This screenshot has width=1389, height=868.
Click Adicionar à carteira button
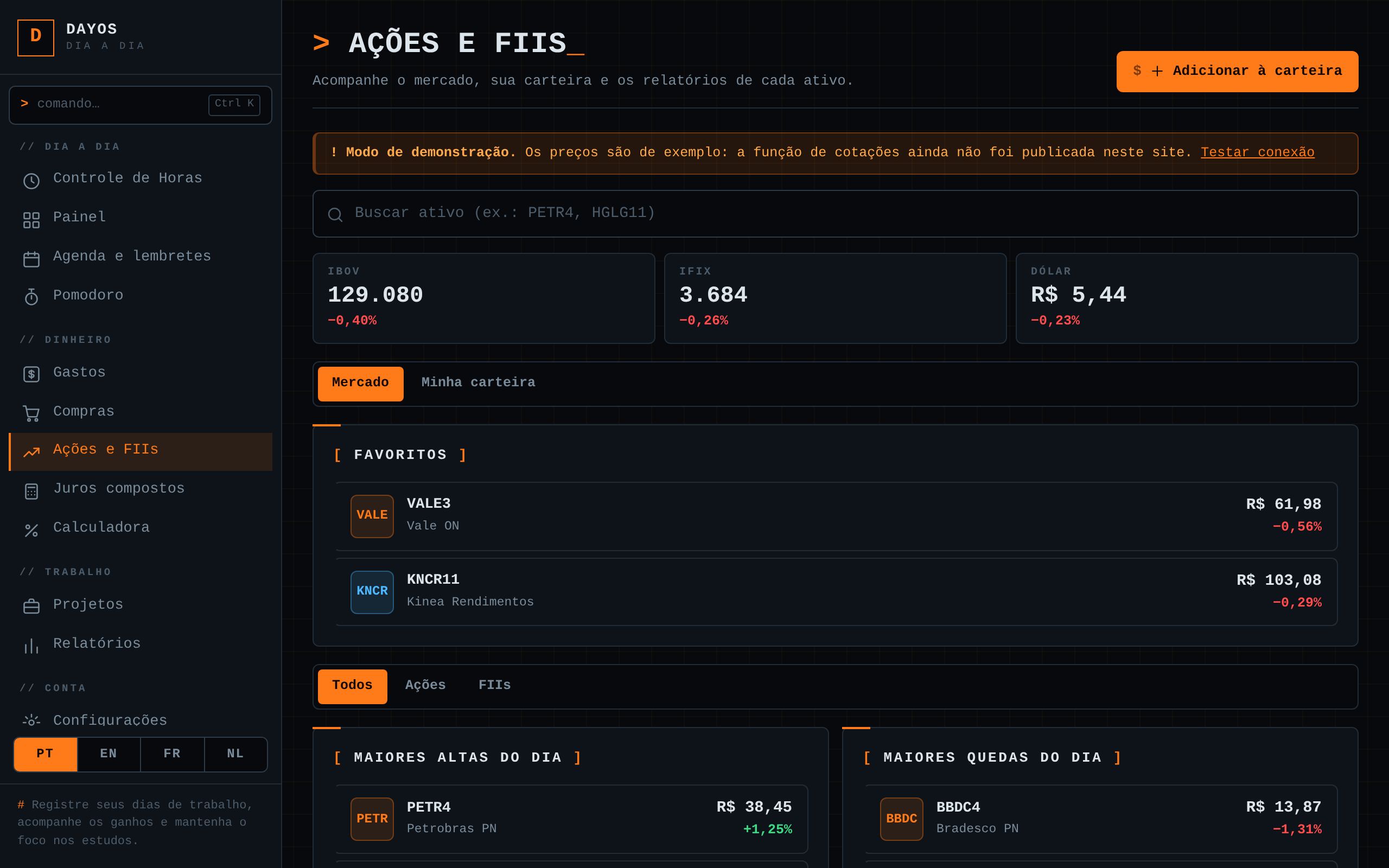tap(1237, 72)
